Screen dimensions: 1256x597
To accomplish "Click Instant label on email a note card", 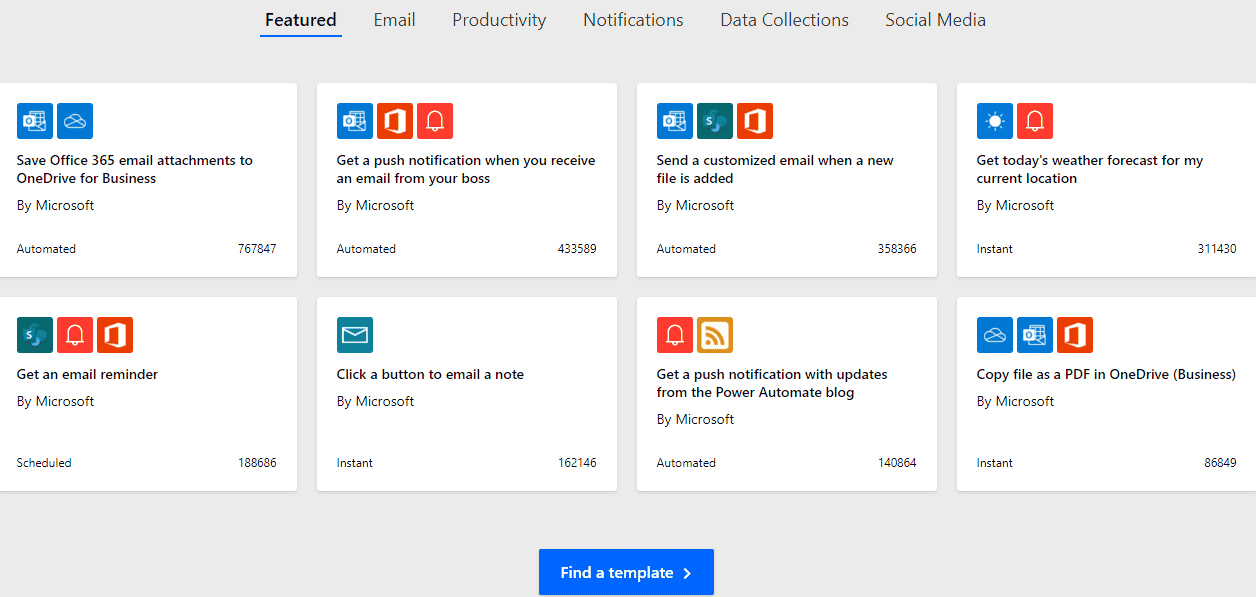I will [x=355, y=463].
